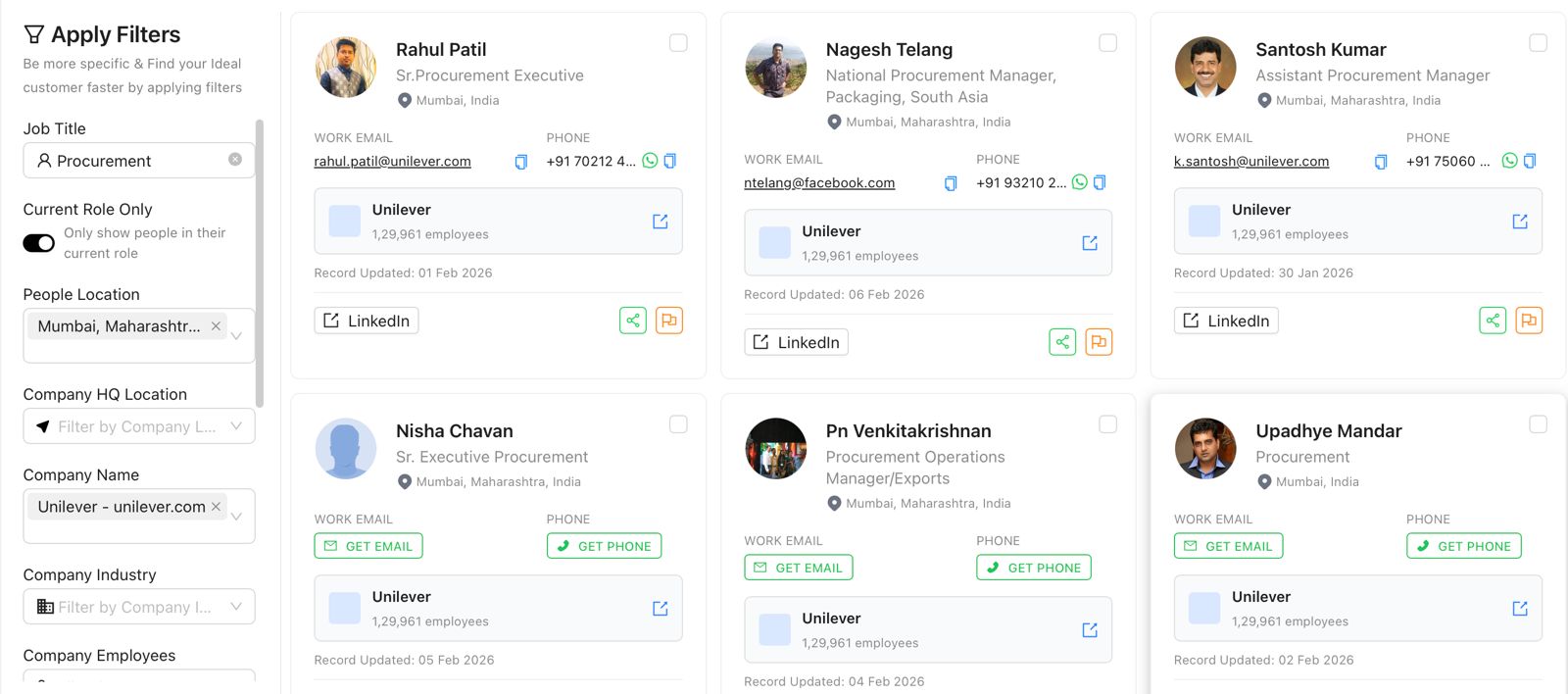Viewport: 1568px width, 694px height.
Task: Click the 'Record Updated: 01 Feb 2026' text
Action: (x=403, y=273)
